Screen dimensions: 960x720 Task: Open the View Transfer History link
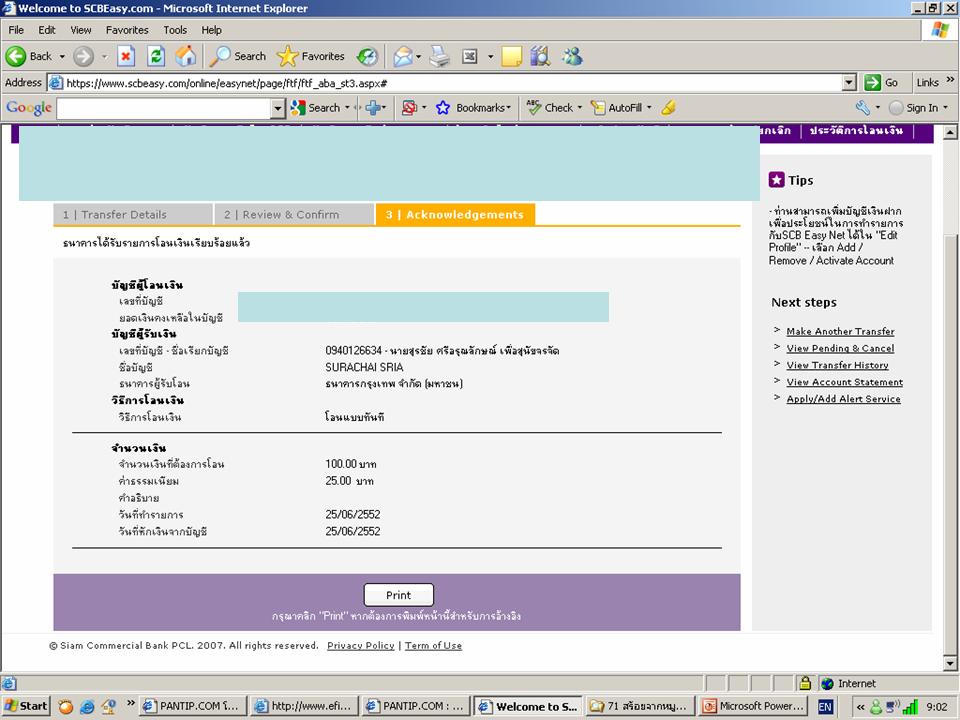pyautogui.click(x=837, y=366)
